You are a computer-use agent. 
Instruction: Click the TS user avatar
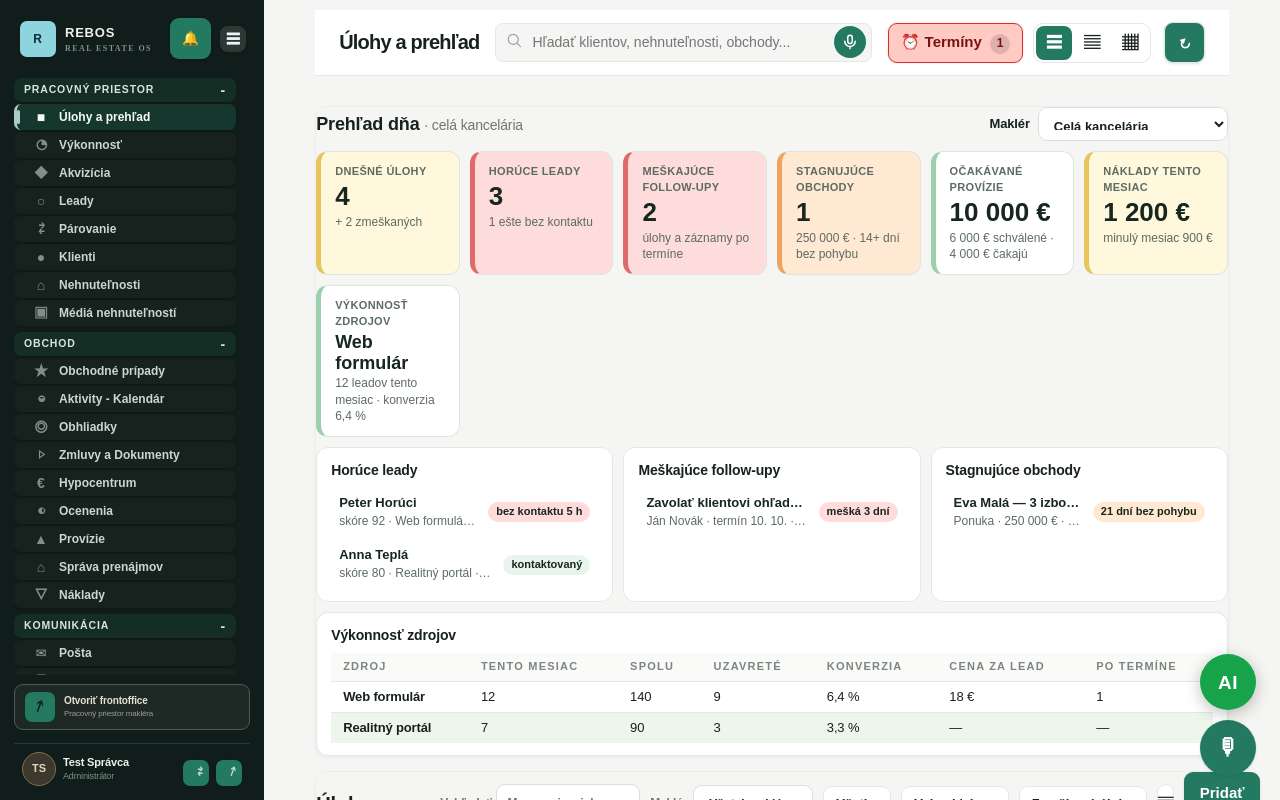pos(39,769)
